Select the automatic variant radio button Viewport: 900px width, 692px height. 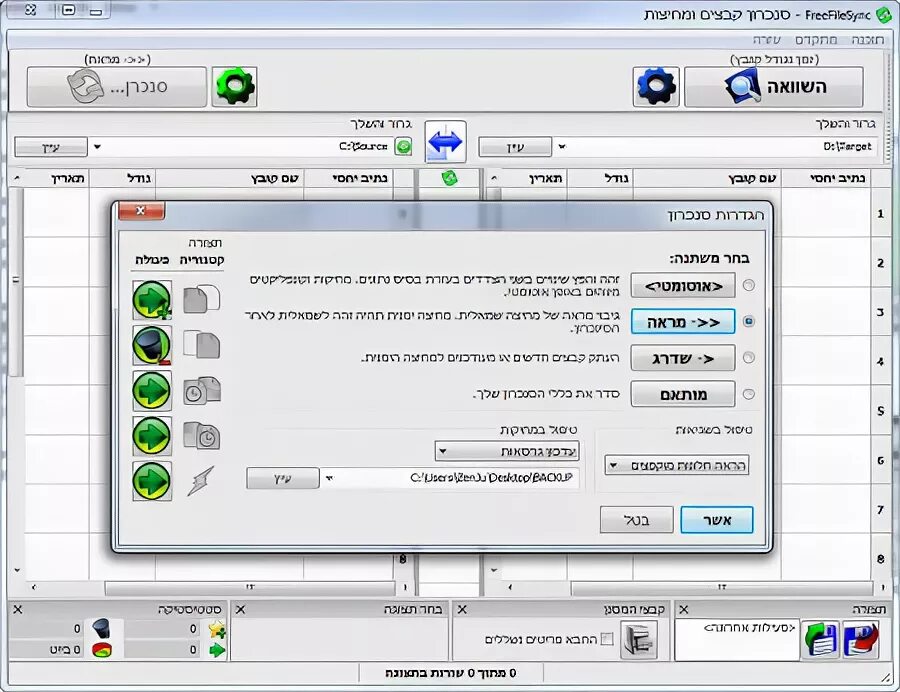tap(748, 285)
